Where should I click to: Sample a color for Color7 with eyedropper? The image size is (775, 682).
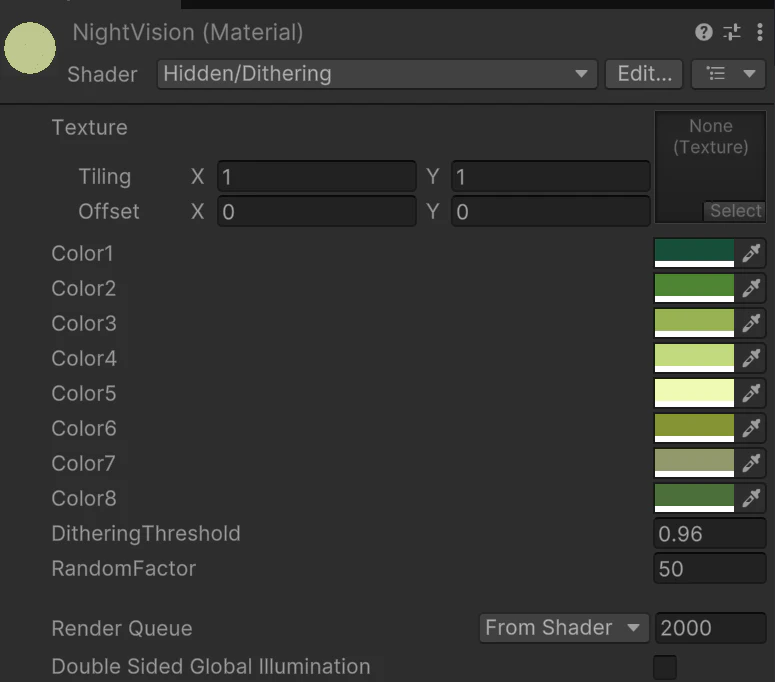tap(750, 463)
